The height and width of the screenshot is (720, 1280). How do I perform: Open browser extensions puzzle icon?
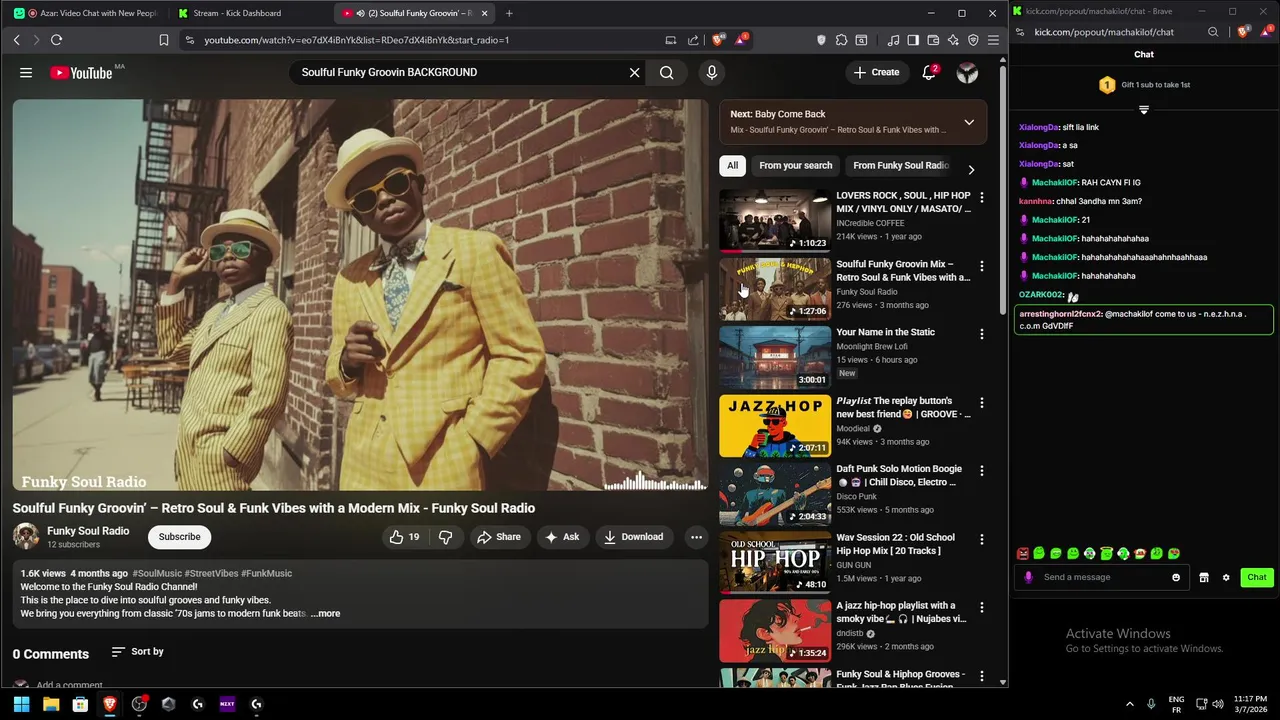[841, 40]
